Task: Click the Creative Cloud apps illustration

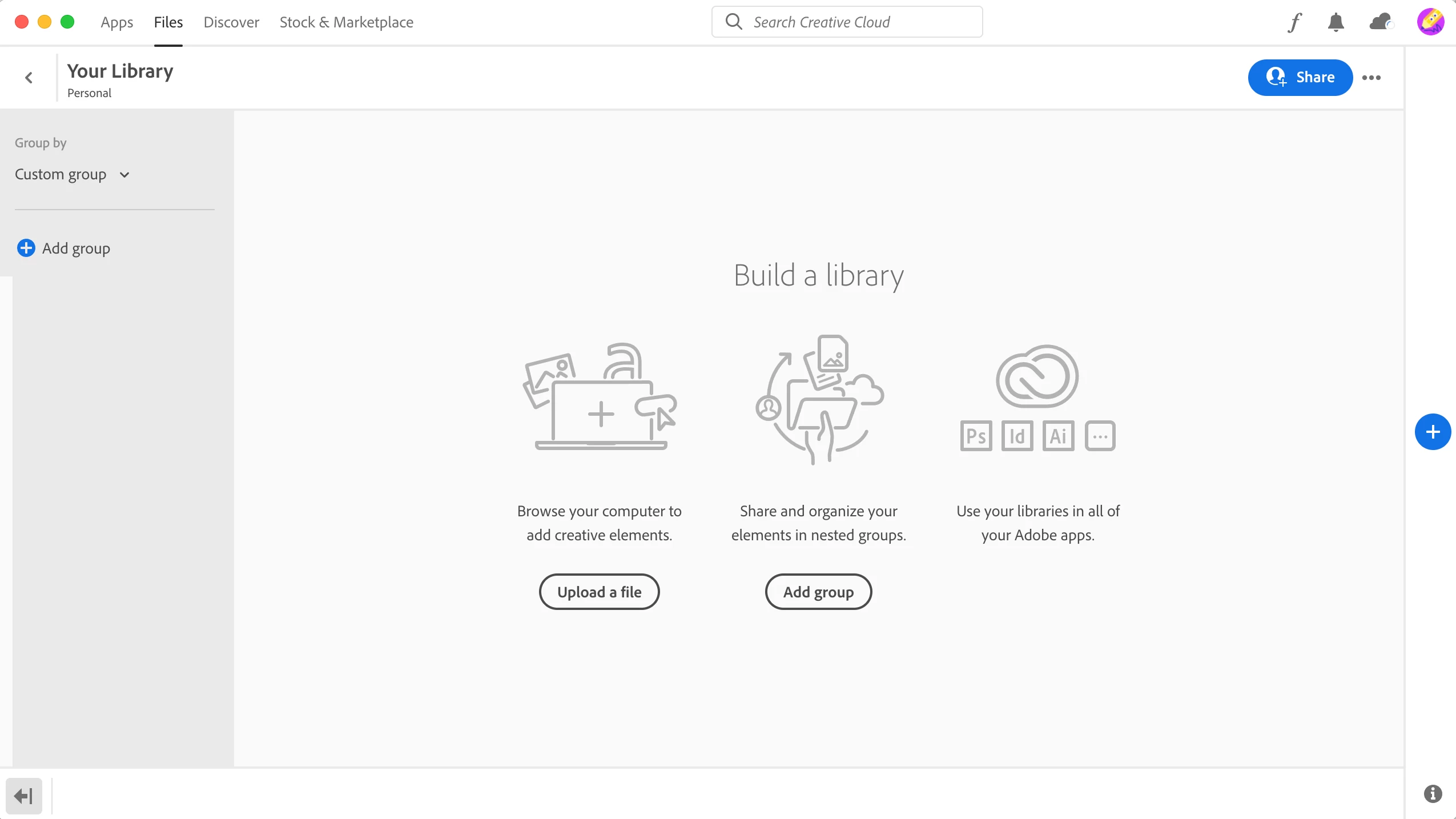Action: point(1037,398)
